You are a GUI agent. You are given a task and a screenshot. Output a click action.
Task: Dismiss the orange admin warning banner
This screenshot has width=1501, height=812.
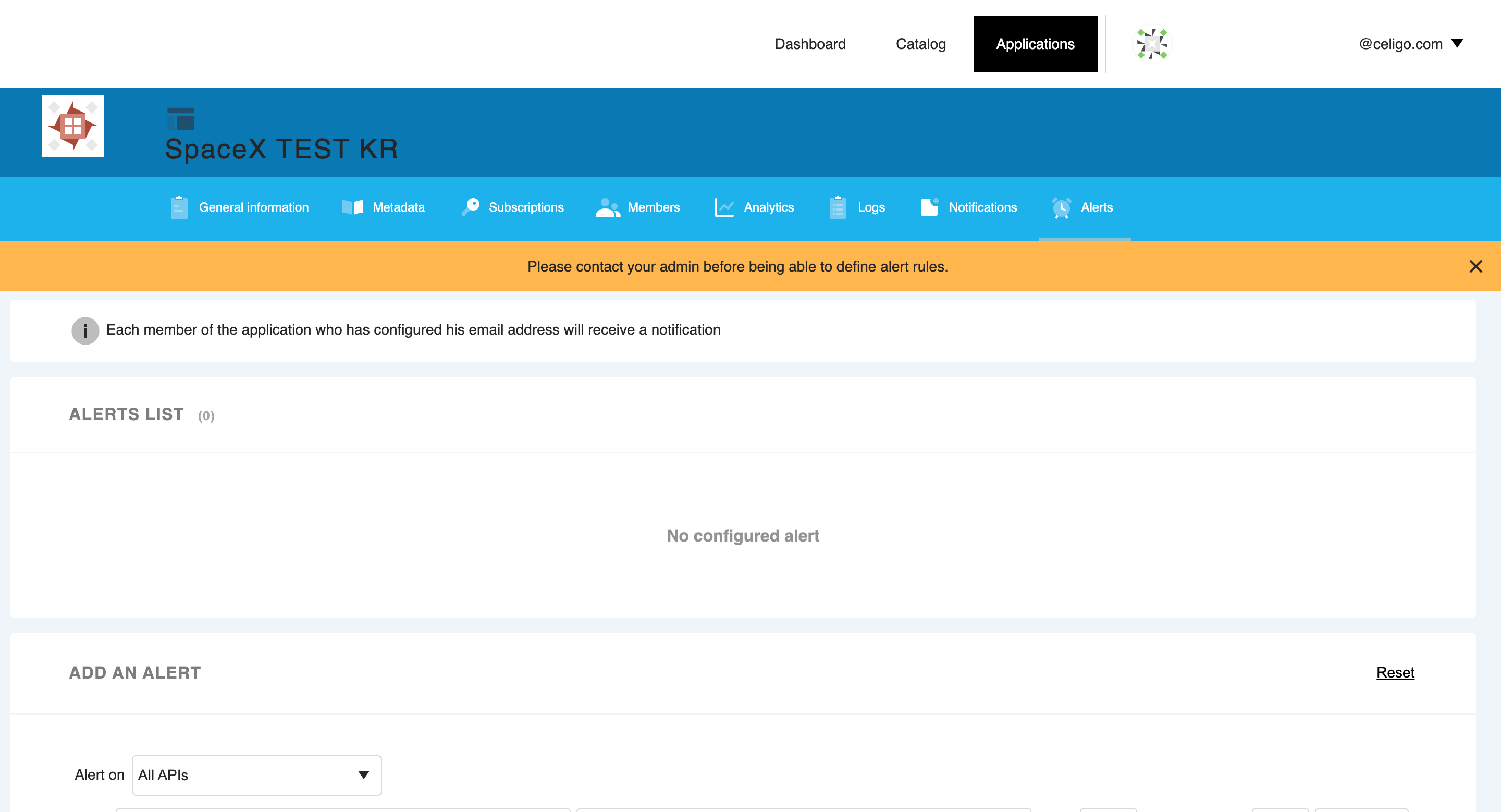pyautogui.click(x=1476, y=266)
